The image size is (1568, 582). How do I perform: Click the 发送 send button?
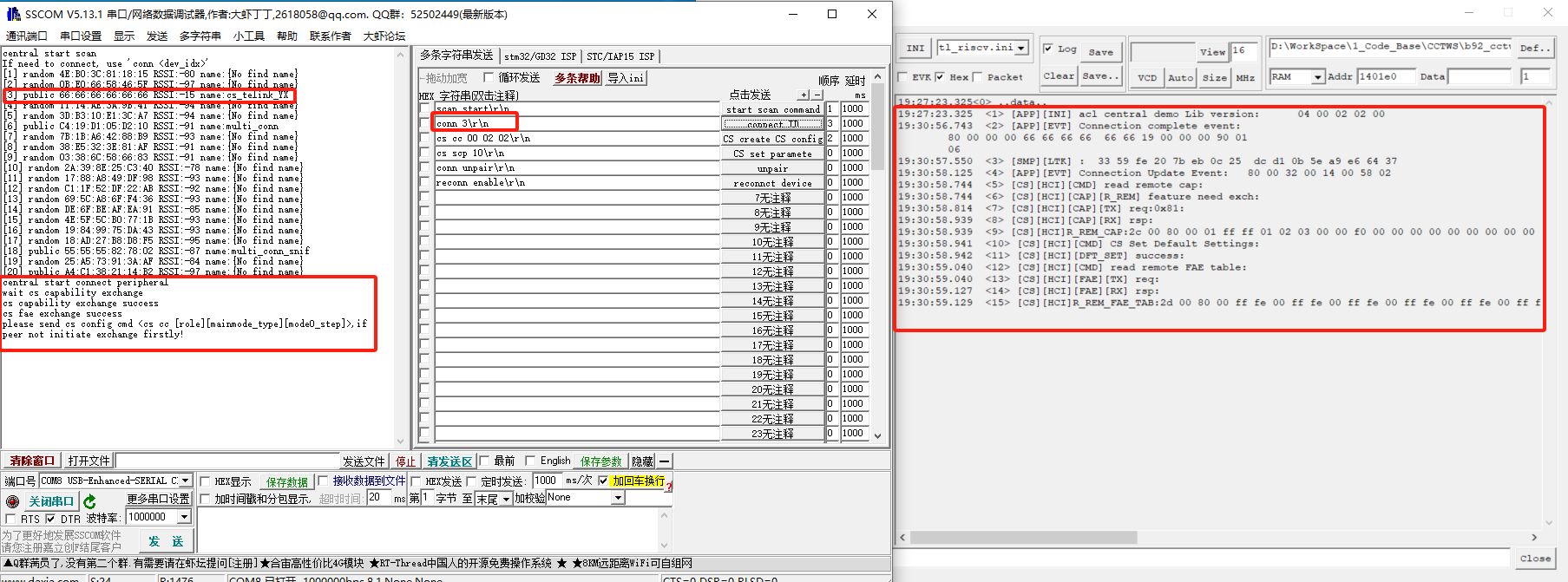pos(165,541)
